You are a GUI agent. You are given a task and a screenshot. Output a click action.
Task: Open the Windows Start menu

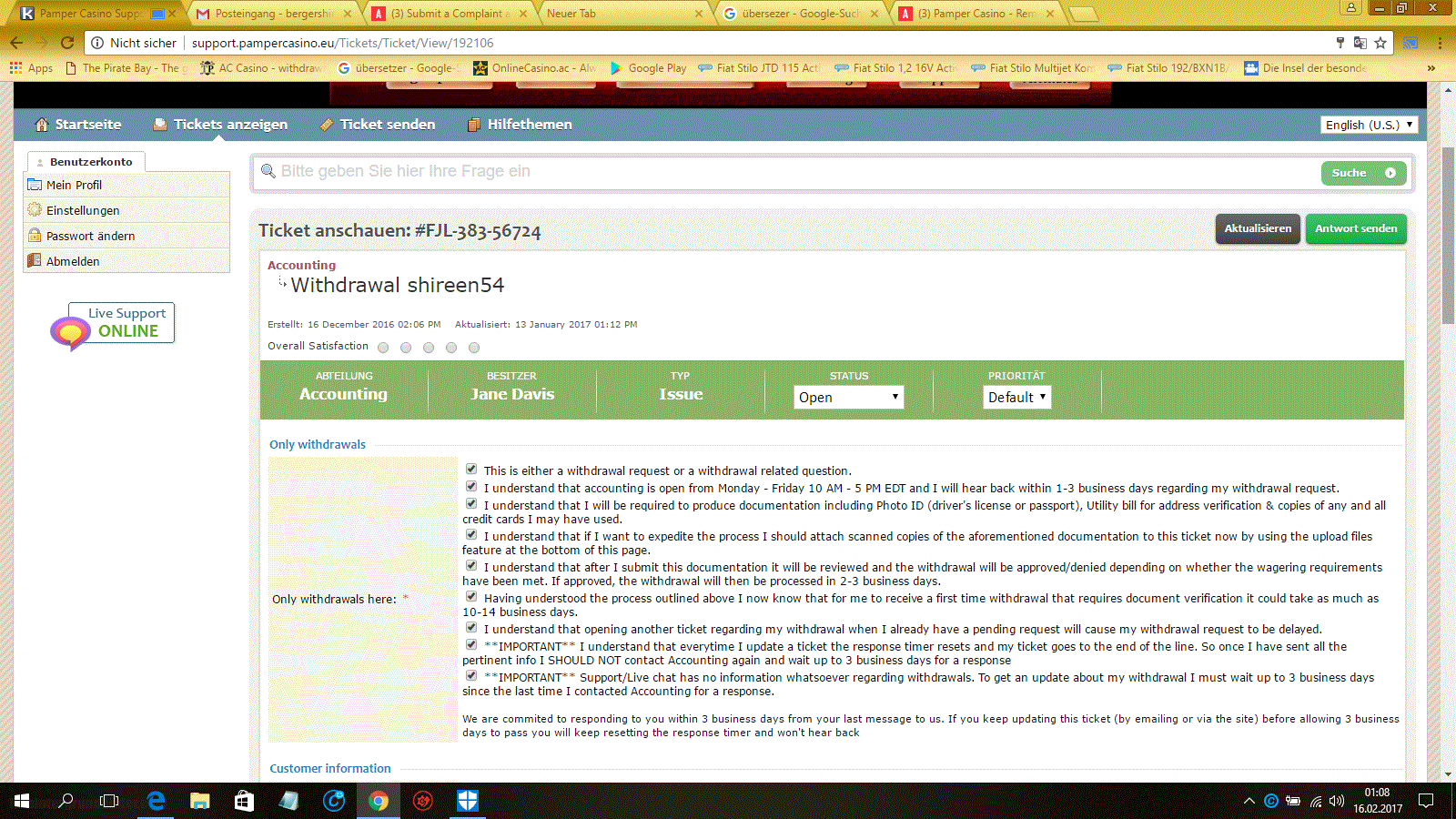[x=22, y=801]
